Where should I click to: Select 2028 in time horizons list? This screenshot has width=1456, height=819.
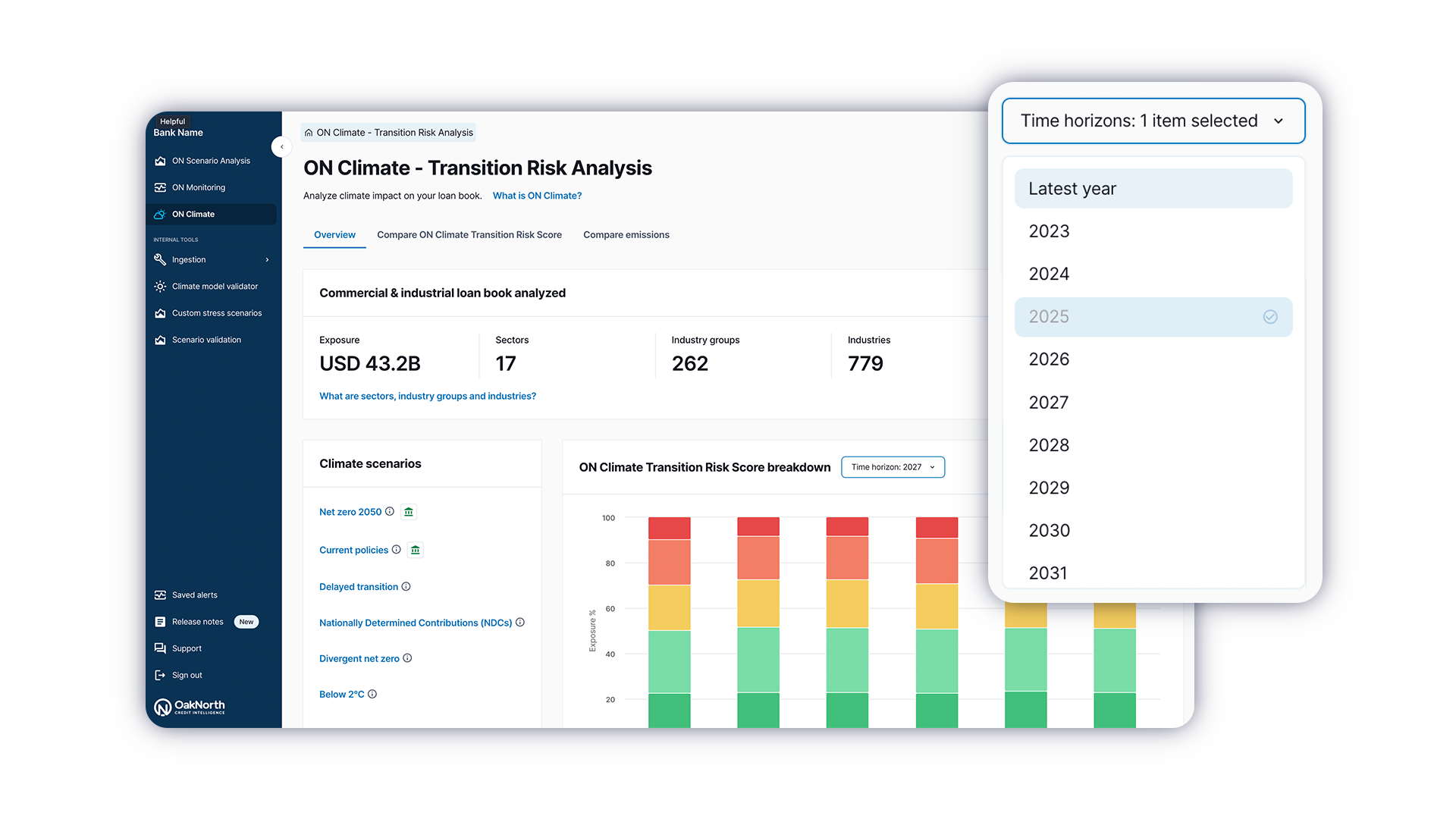pos(1153,445)
